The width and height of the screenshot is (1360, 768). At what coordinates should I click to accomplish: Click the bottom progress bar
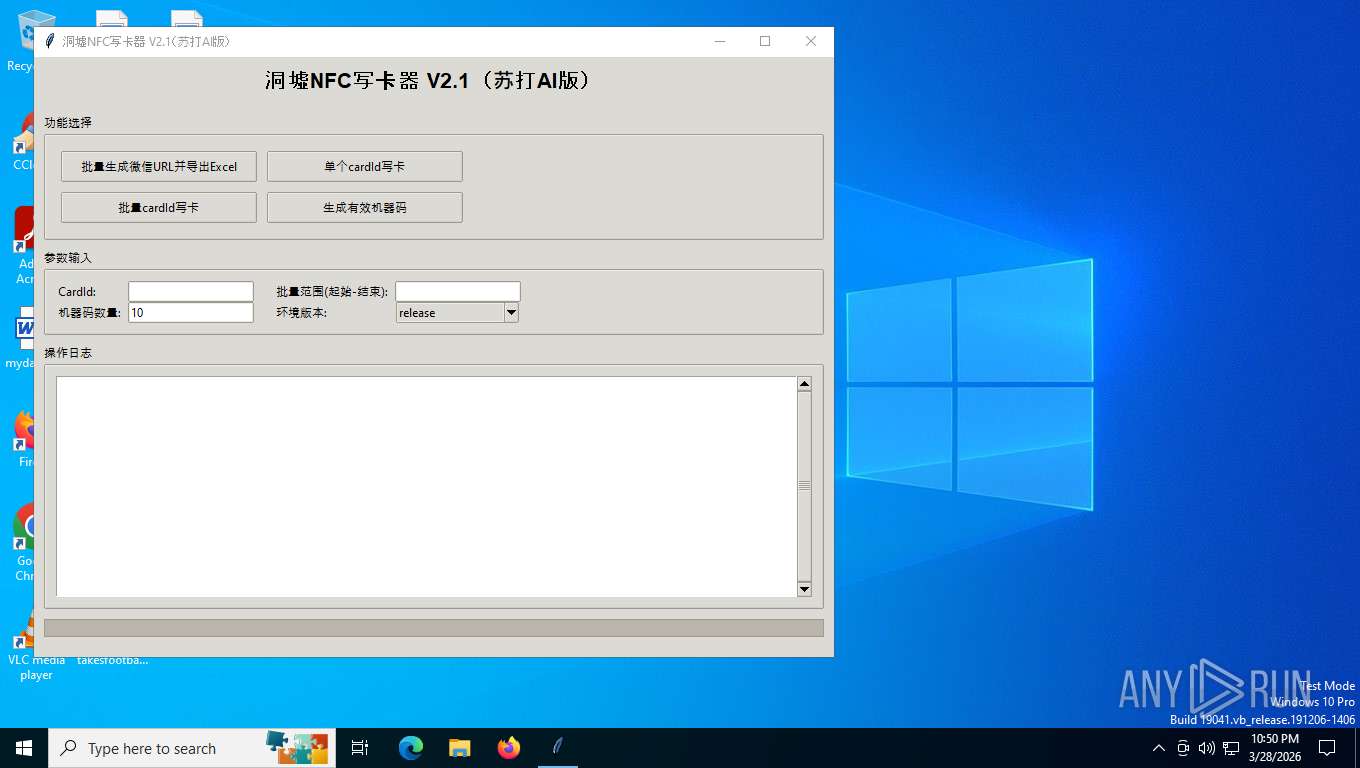tap(434, 628)
